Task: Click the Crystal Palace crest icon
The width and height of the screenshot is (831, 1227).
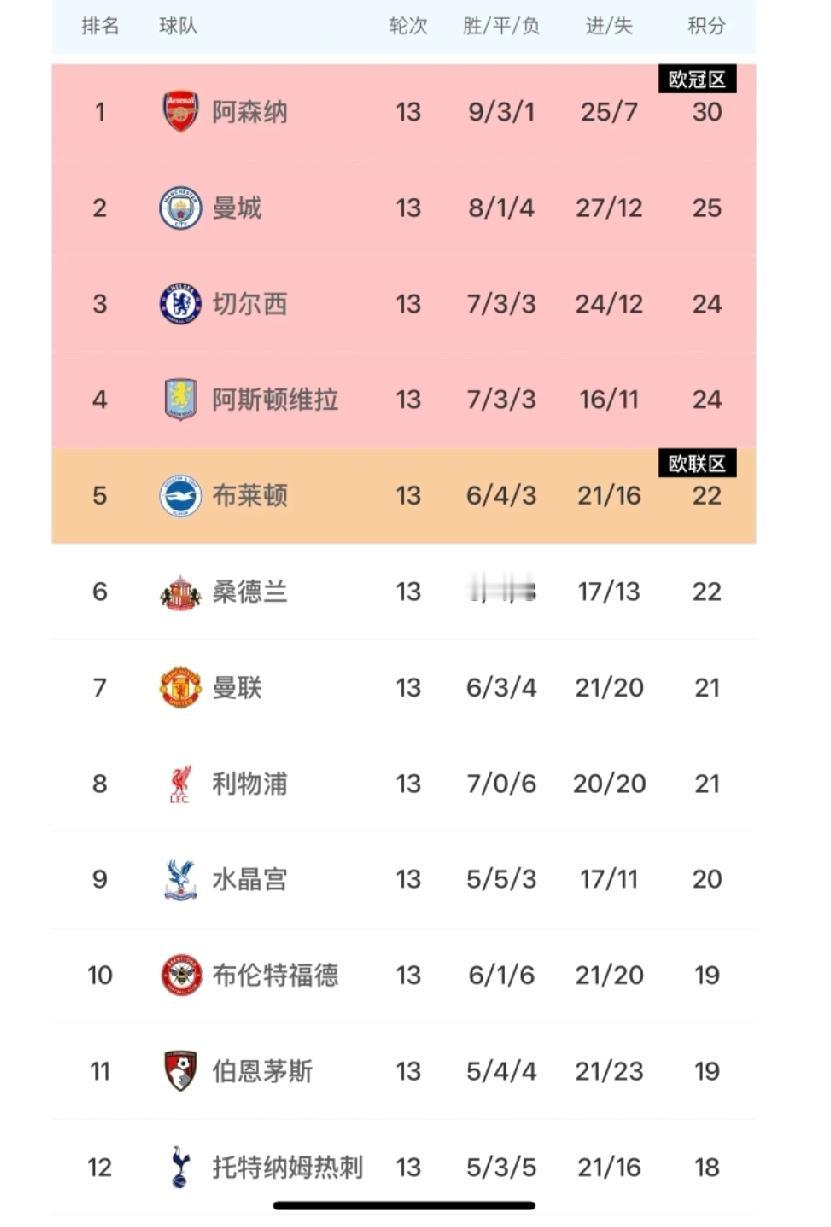Action: tap(181, 880)
